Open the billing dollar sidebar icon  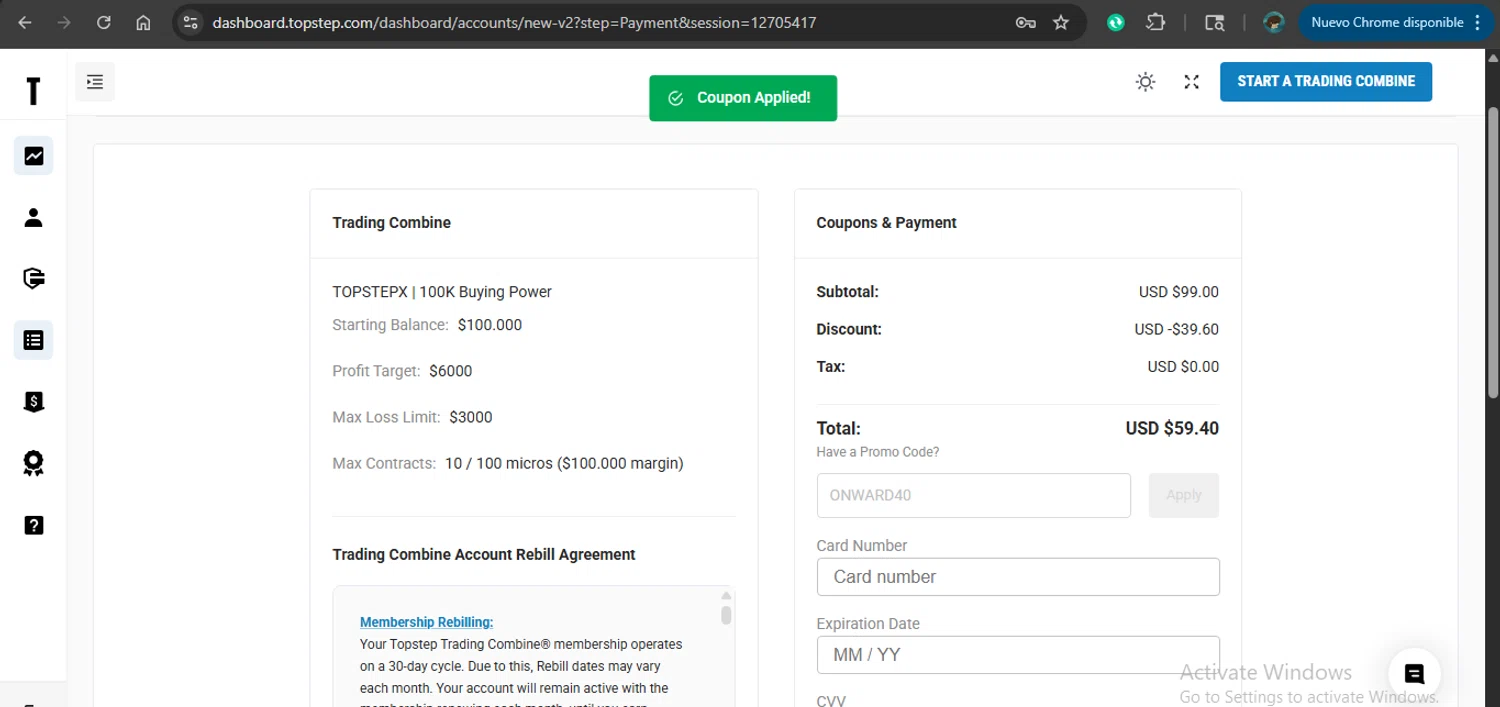(34, 402)
